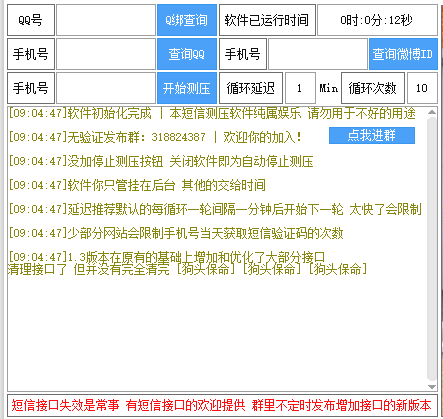The height and width of the screenshot is (419, 443).
Task: Click the 循环延迟 label
Action: [251, 88]
